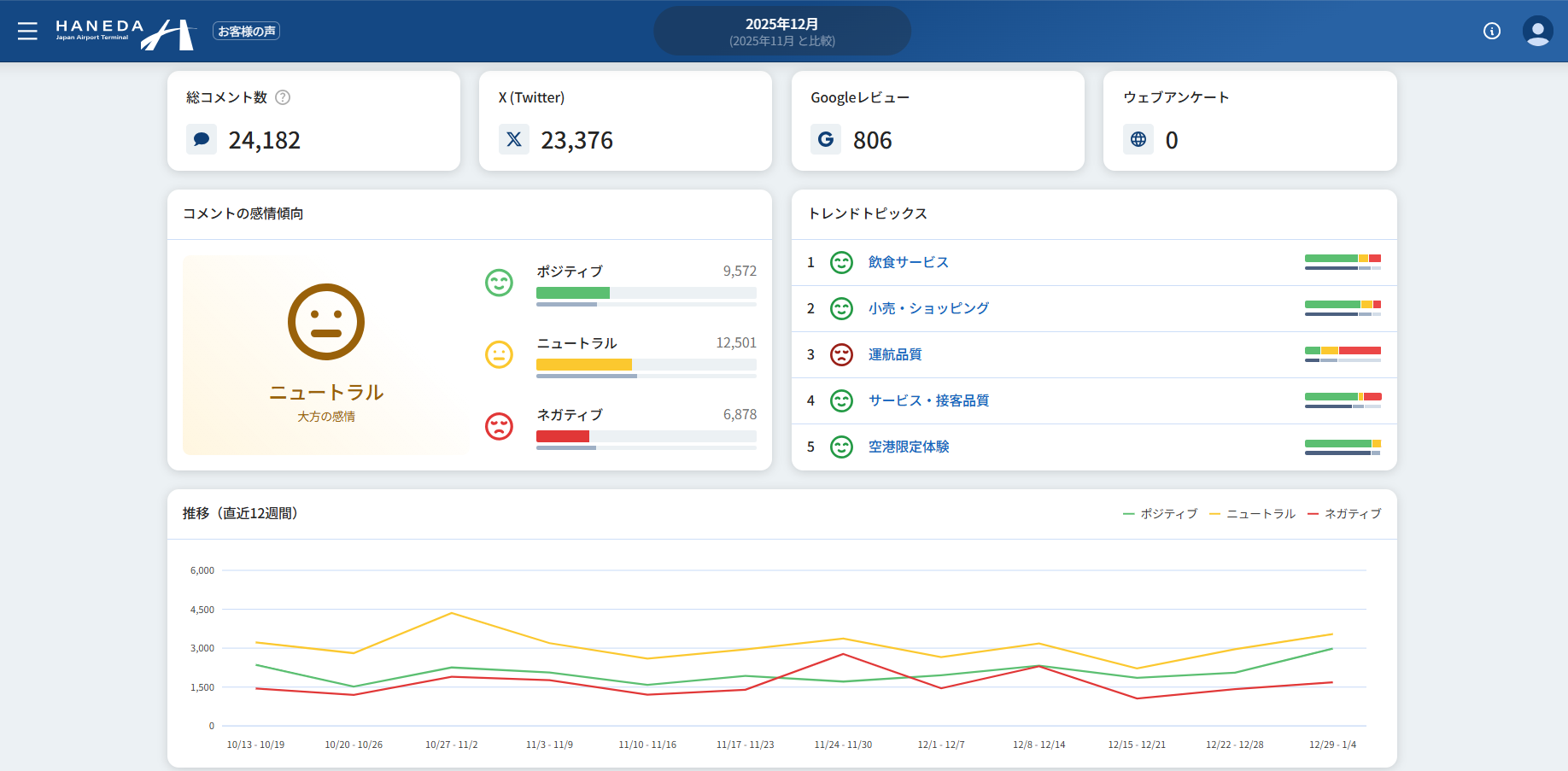Open the 空港限定体験 topic link

click(x=910, y=447)
